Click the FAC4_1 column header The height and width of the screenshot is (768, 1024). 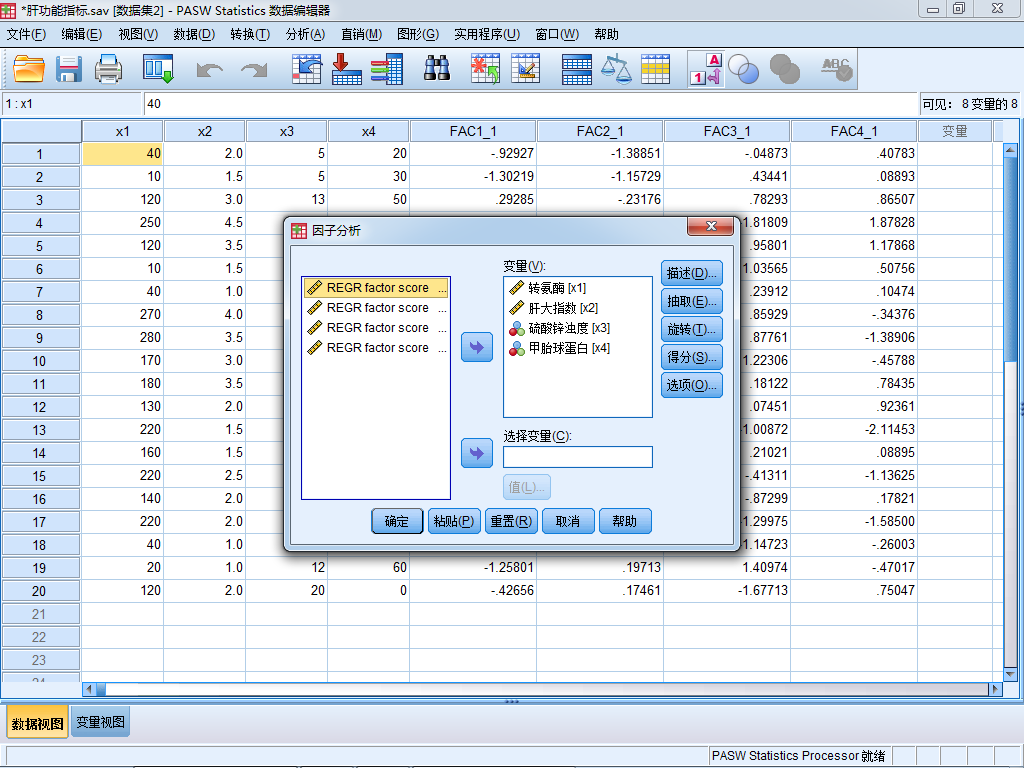854,131
